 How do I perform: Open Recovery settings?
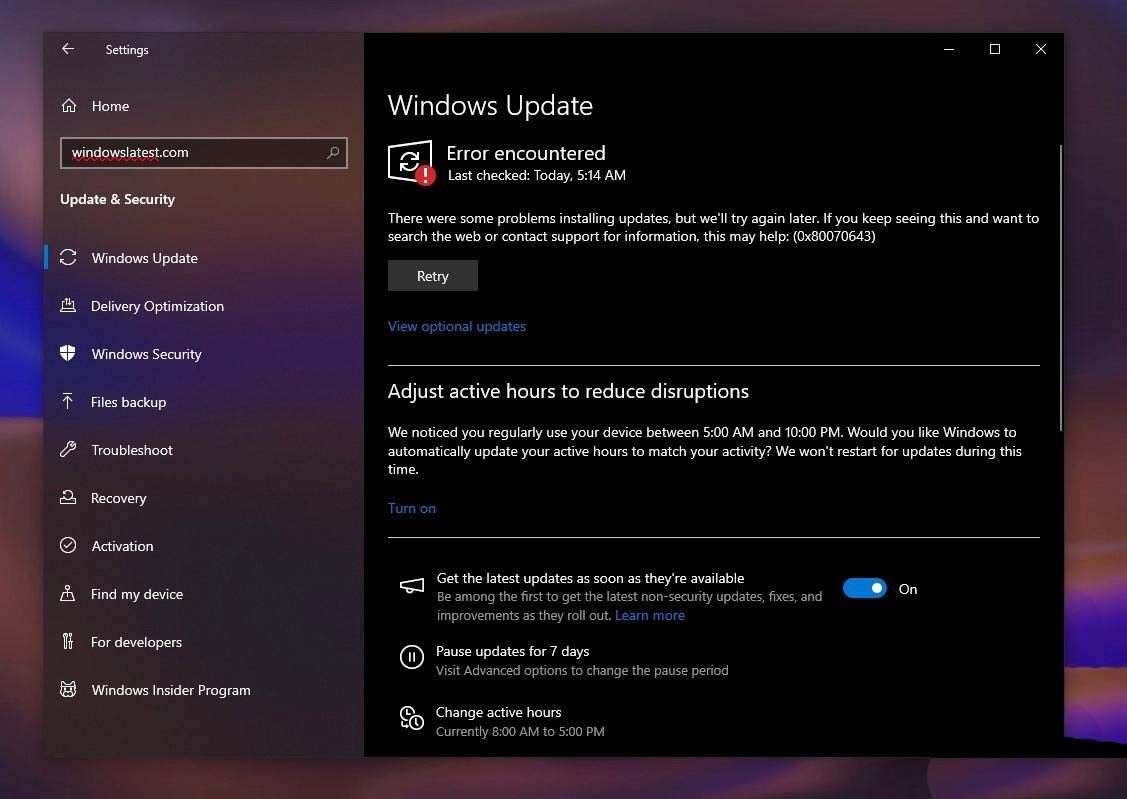119,499
